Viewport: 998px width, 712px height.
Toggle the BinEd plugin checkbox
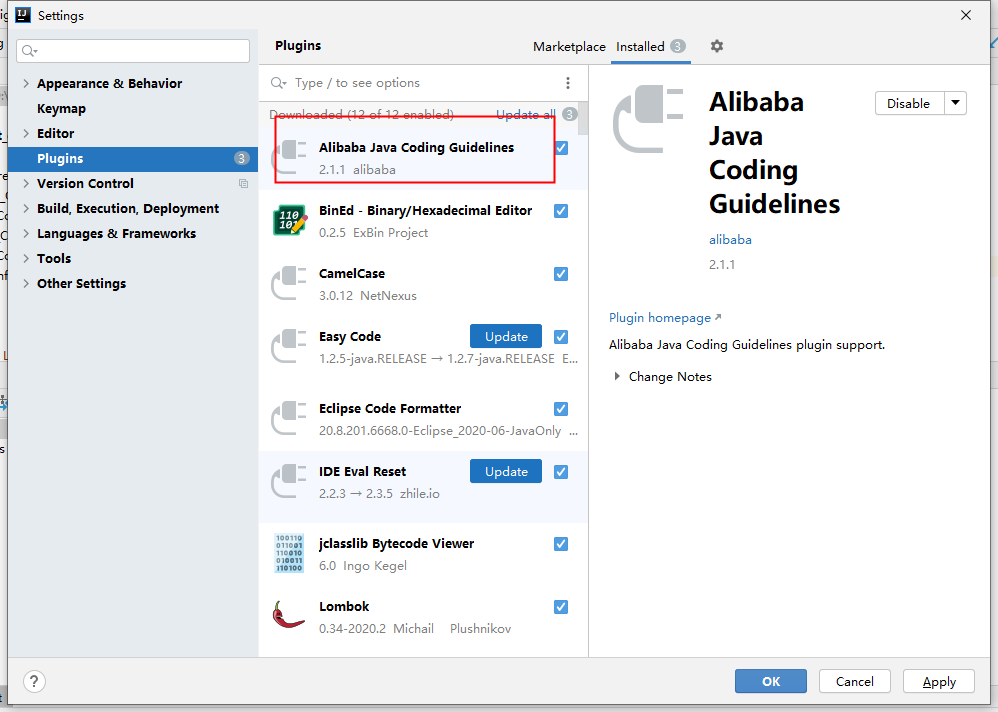[x=561, y=211]
